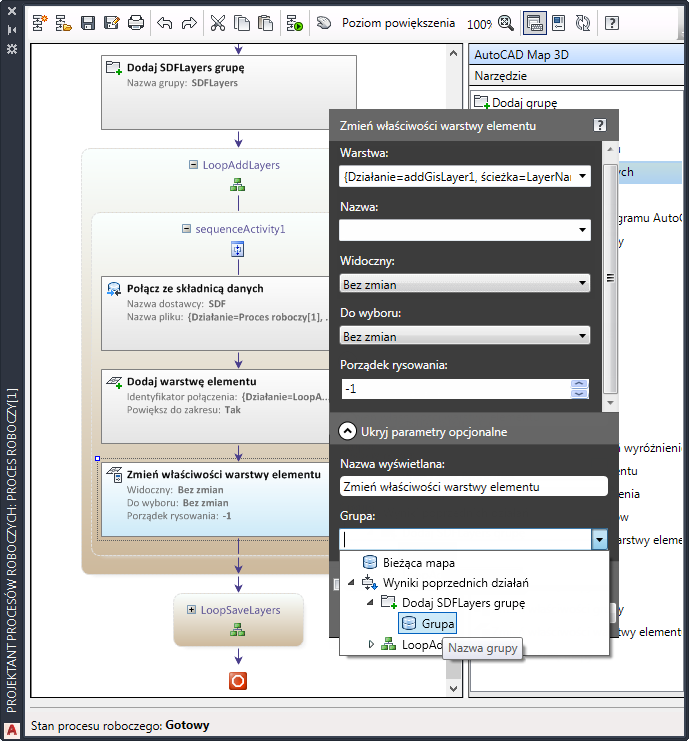Click the Połącz ze składnicą danych activity icon
This screenshot has height=741, width=689.
click(114, 289)
